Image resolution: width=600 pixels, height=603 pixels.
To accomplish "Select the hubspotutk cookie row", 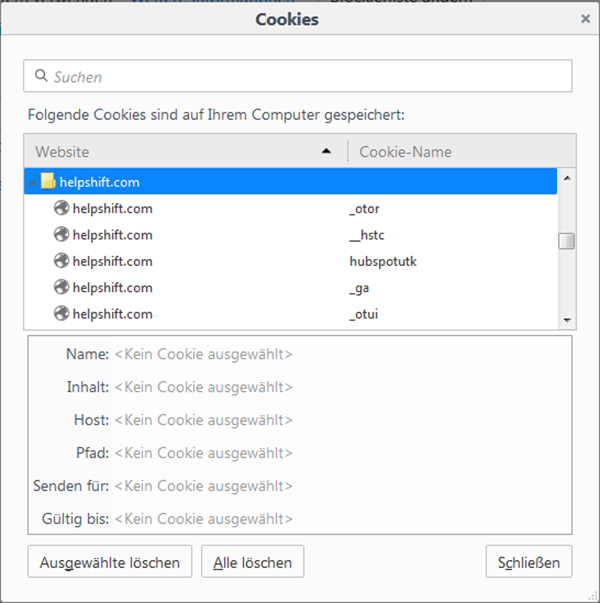I will 290,261.
